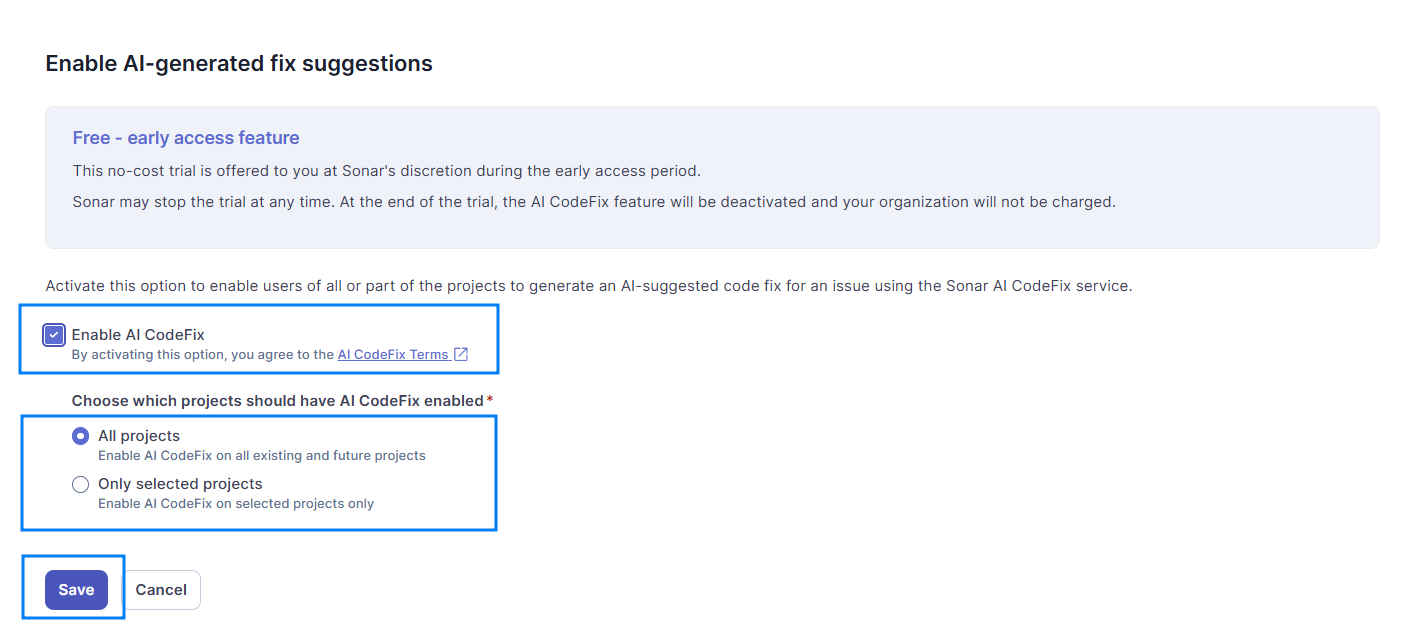Click the All projects label text

tap(139, 436)
